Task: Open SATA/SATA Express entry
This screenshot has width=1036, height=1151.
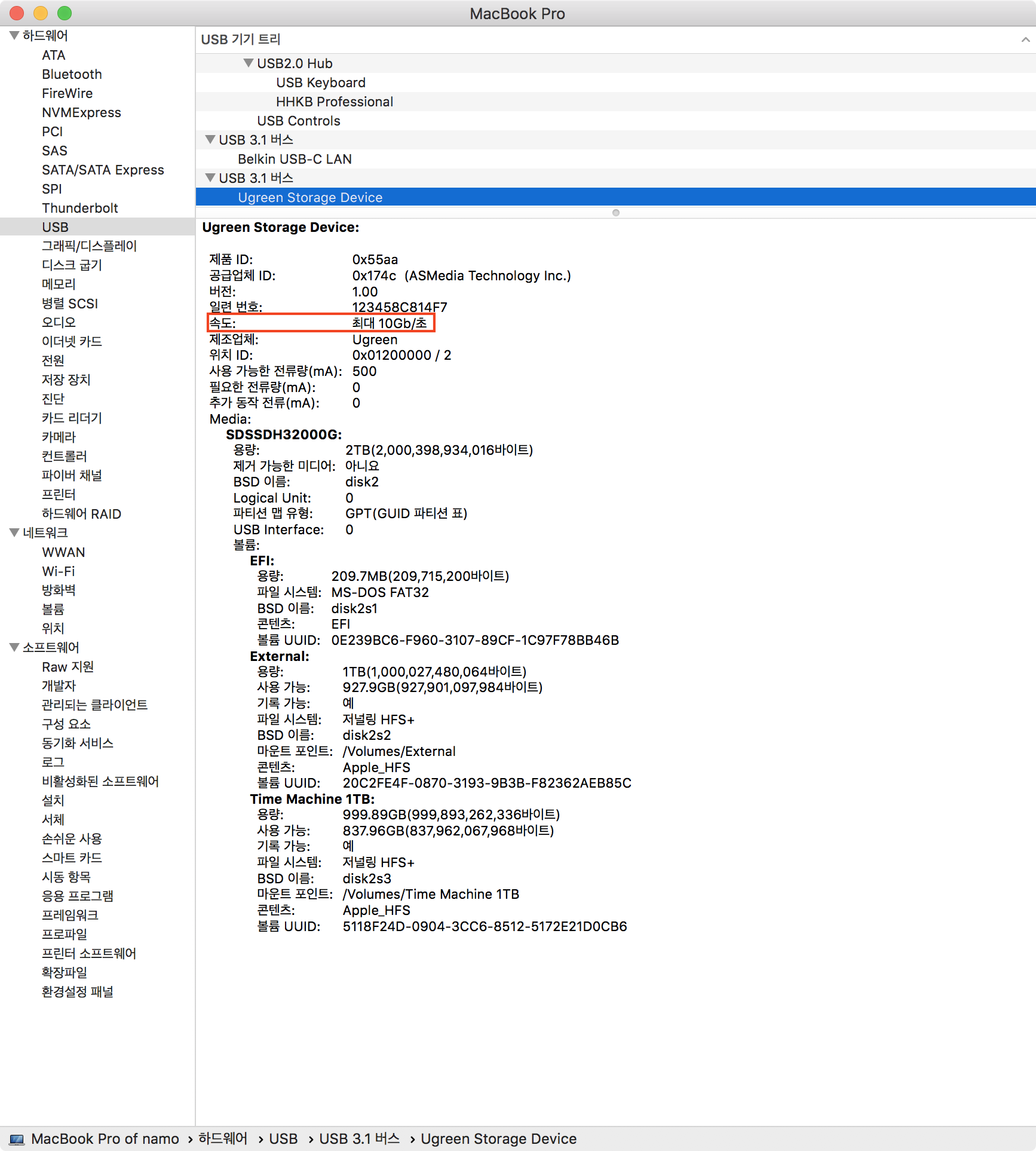Action: point(103,170)
